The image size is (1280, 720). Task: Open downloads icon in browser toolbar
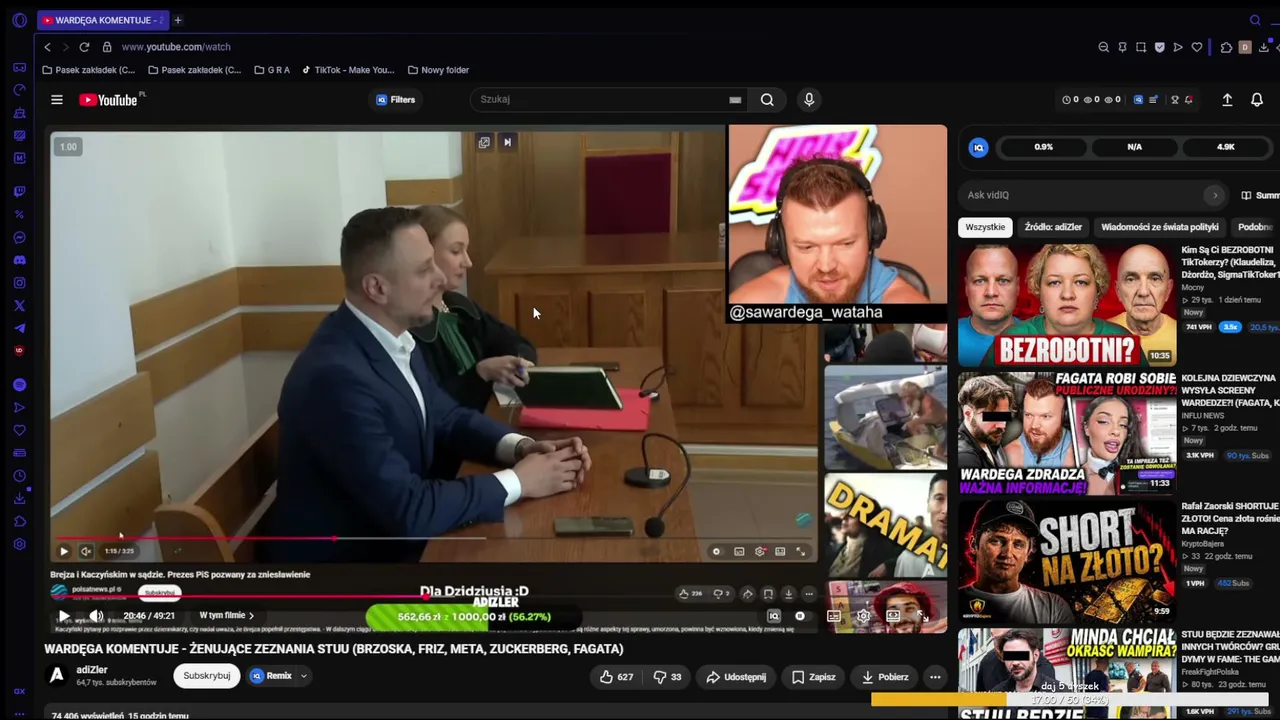1264,47
